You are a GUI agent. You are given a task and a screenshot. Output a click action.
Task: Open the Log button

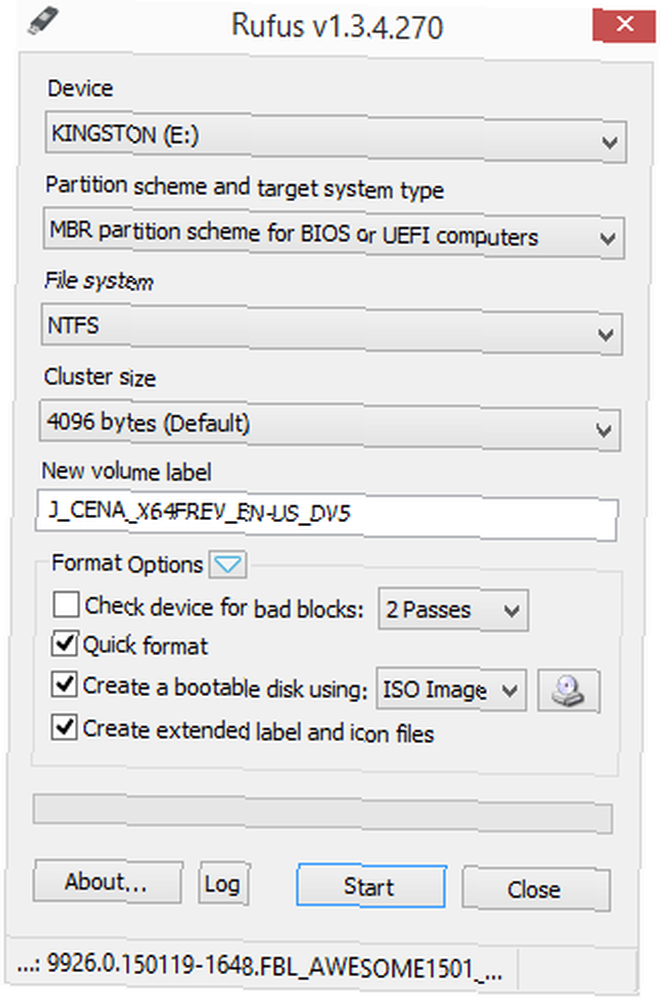(224, 883)
